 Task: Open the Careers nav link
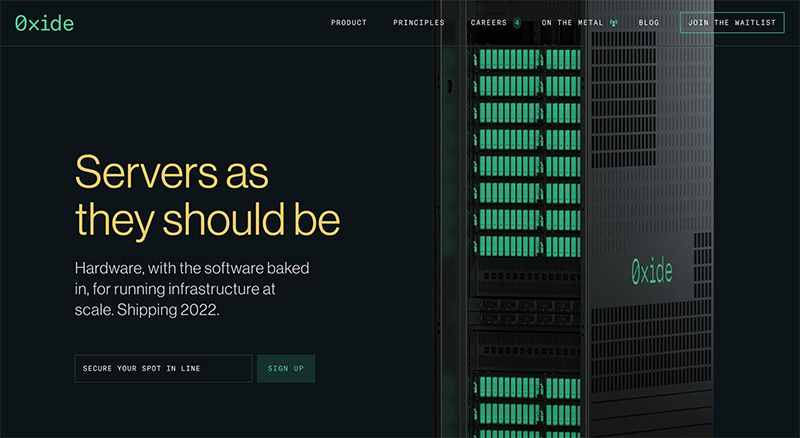click(x=489, y=23)
